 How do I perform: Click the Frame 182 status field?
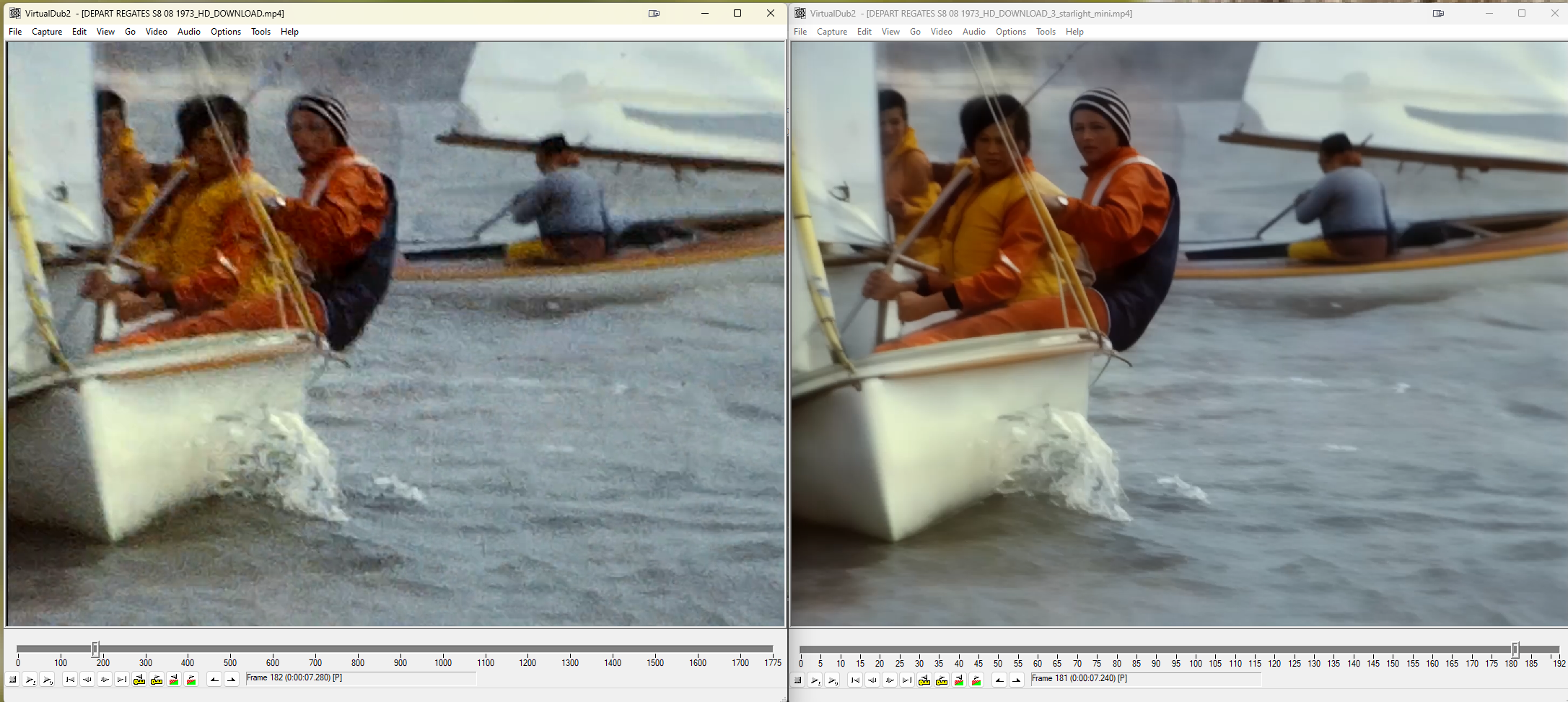click(x=361, y=678)
